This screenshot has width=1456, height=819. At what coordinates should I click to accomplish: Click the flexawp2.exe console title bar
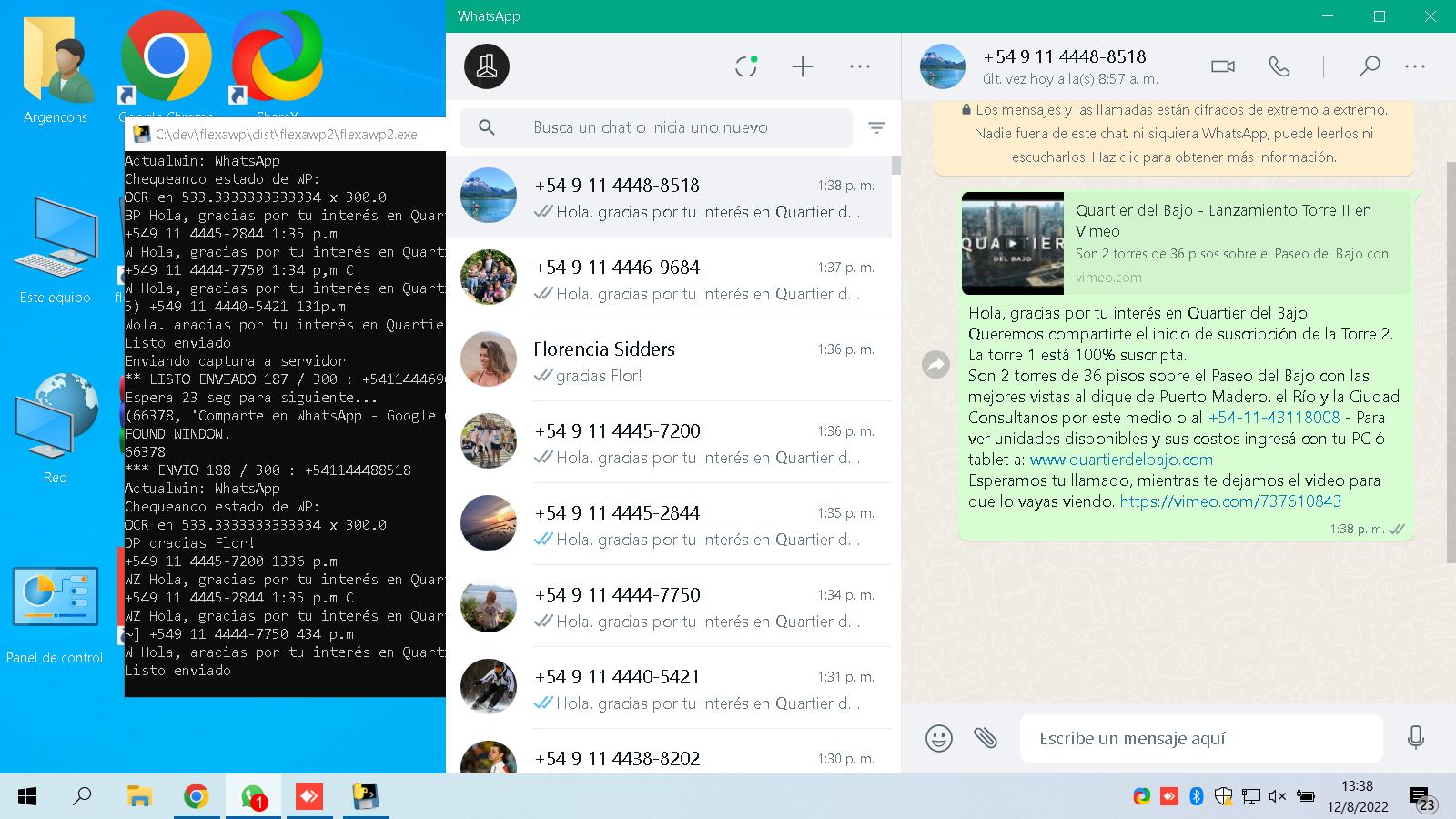click(286, 135)
